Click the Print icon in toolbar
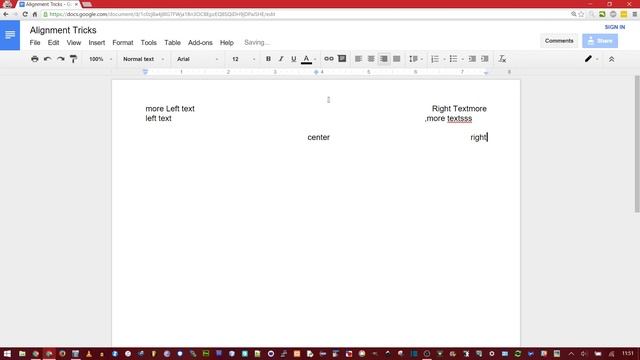The height and width of the screenshot is (360, 640). (35, 59)
